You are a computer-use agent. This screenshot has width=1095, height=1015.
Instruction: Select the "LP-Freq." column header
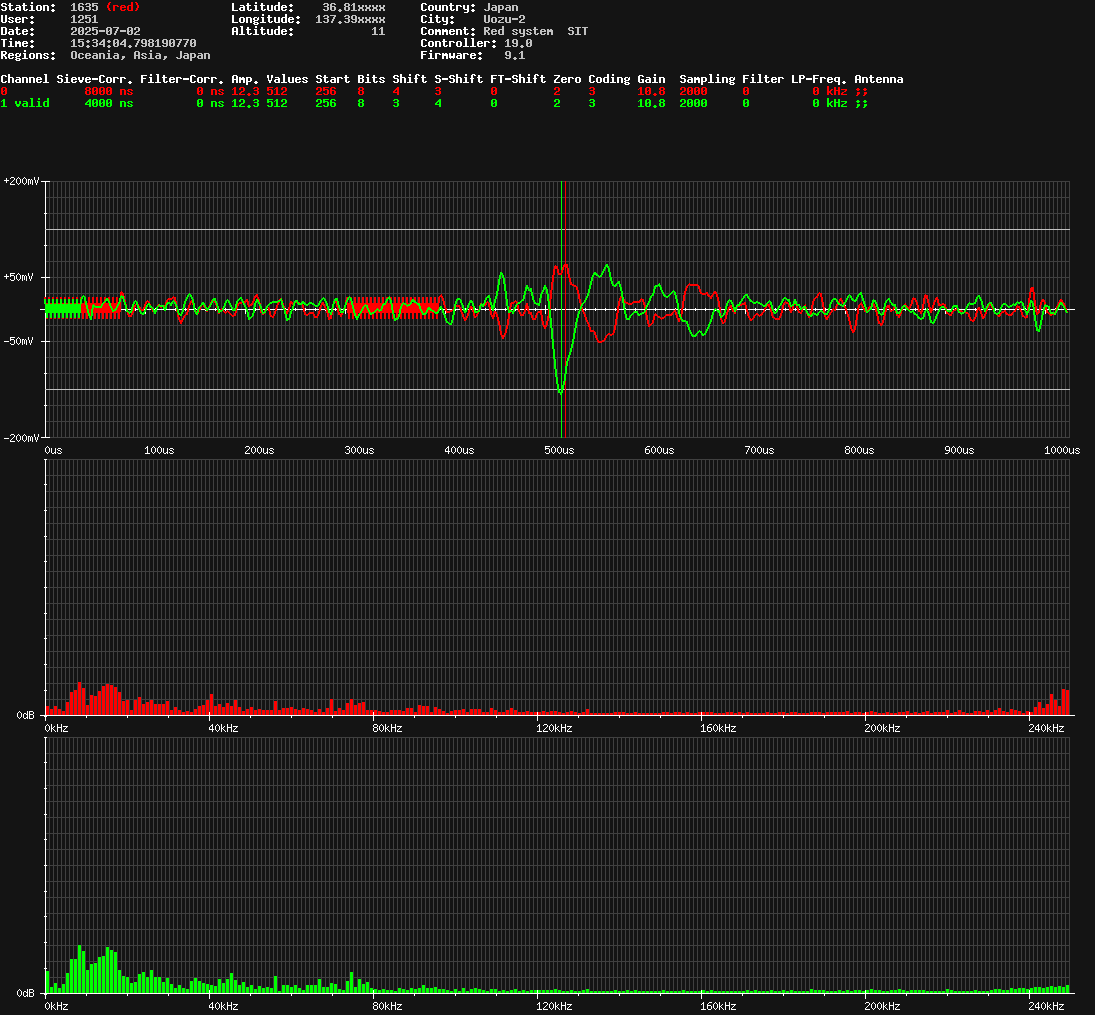(819, 79)
